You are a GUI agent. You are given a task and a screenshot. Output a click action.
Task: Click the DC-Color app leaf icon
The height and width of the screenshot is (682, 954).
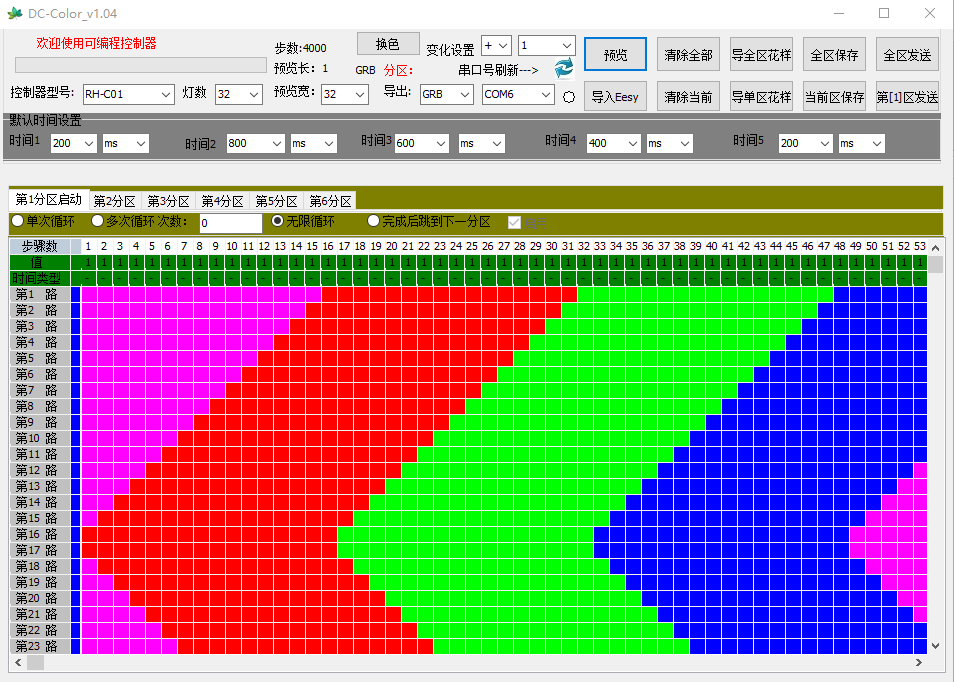point(15,13)
